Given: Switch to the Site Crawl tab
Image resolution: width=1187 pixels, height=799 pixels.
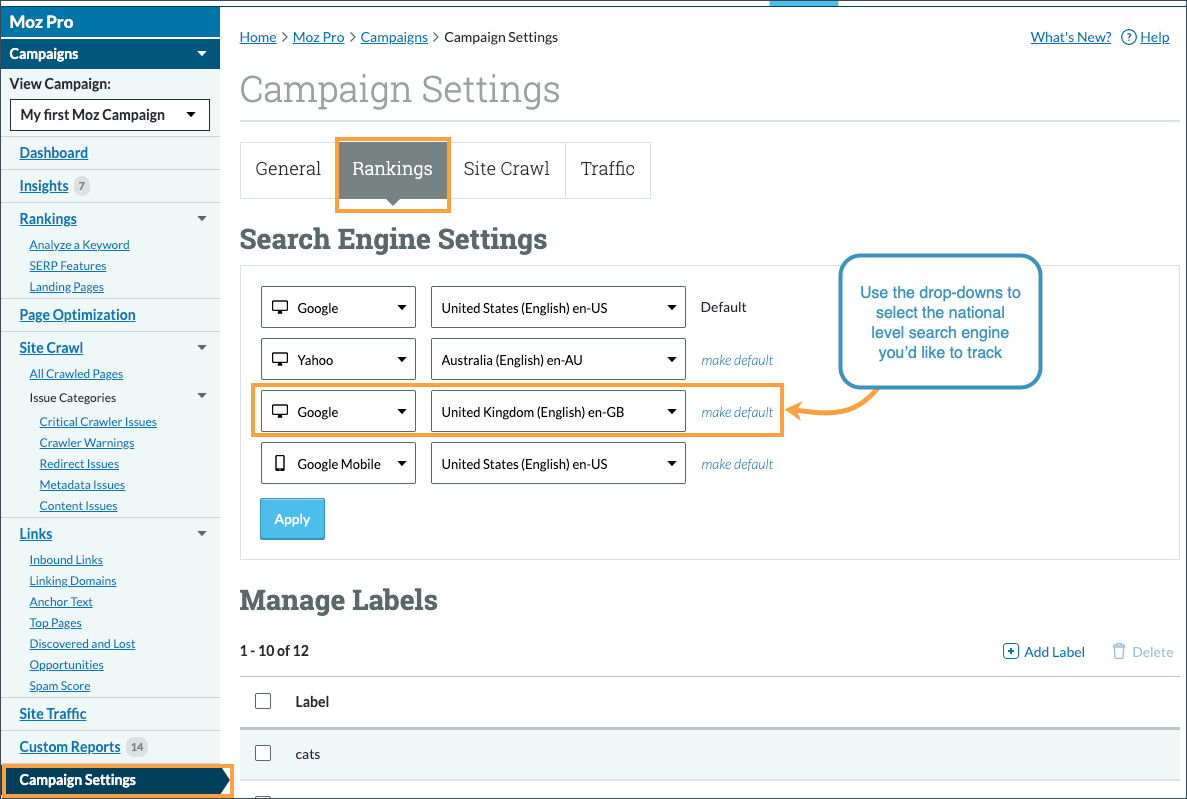Looking at the screenshot, I should (507, 170).
